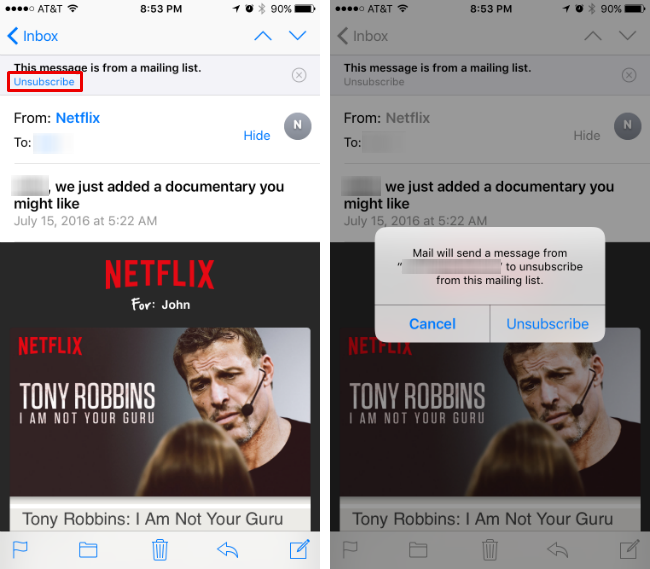Screen dimensions: 650x569
Task: Confirm Unsubscribe in the dialog
Action: pyautogui.click(x=547, y=324)
